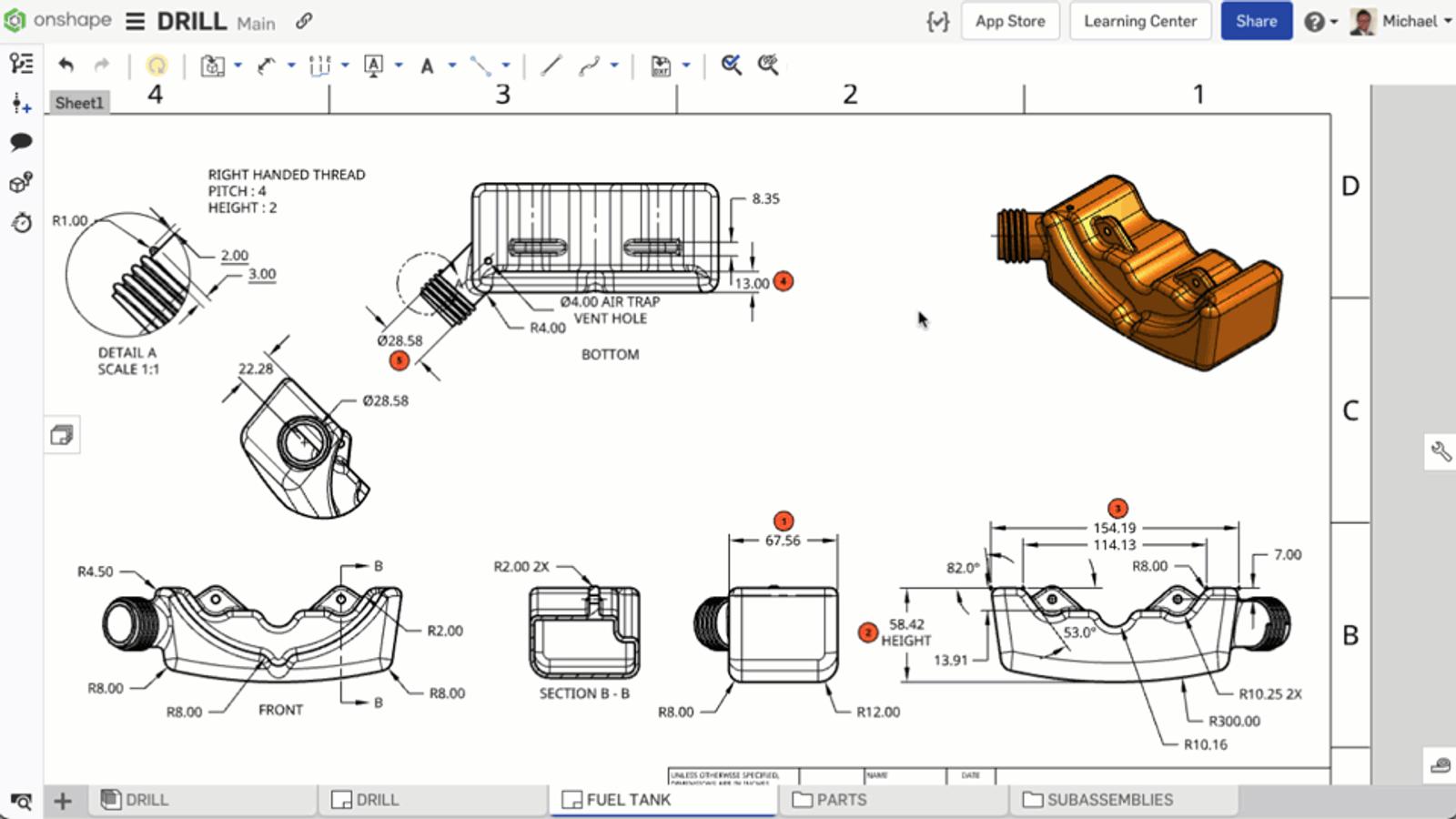Click the Insert DXF icon
Screen dimensions: 1456x819
click(661, 66)
